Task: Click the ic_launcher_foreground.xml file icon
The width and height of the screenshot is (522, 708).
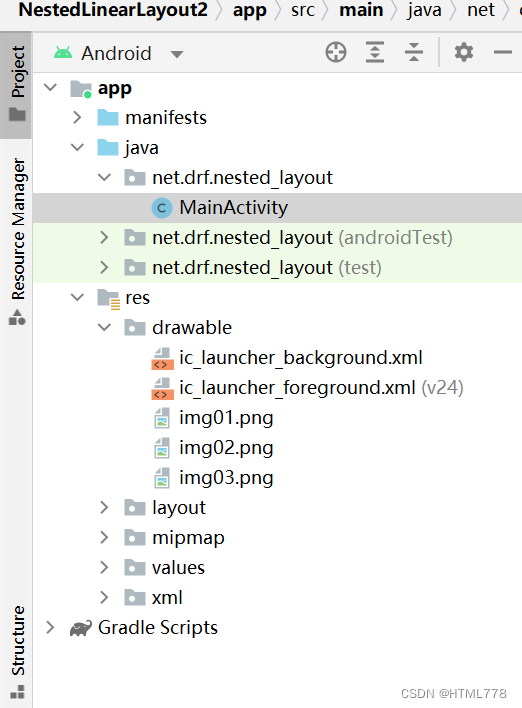Action: pyautogui.click(x=162, y=388)
